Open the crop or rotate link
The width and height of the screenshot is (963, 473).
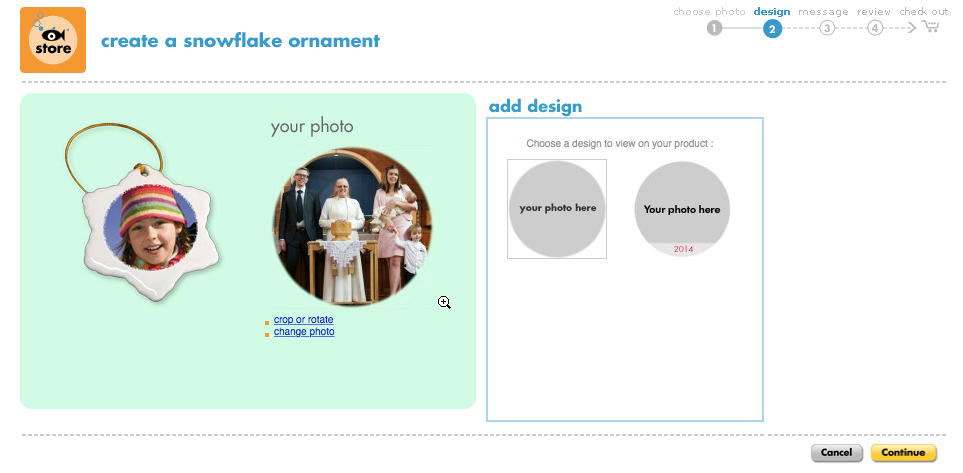303,319
